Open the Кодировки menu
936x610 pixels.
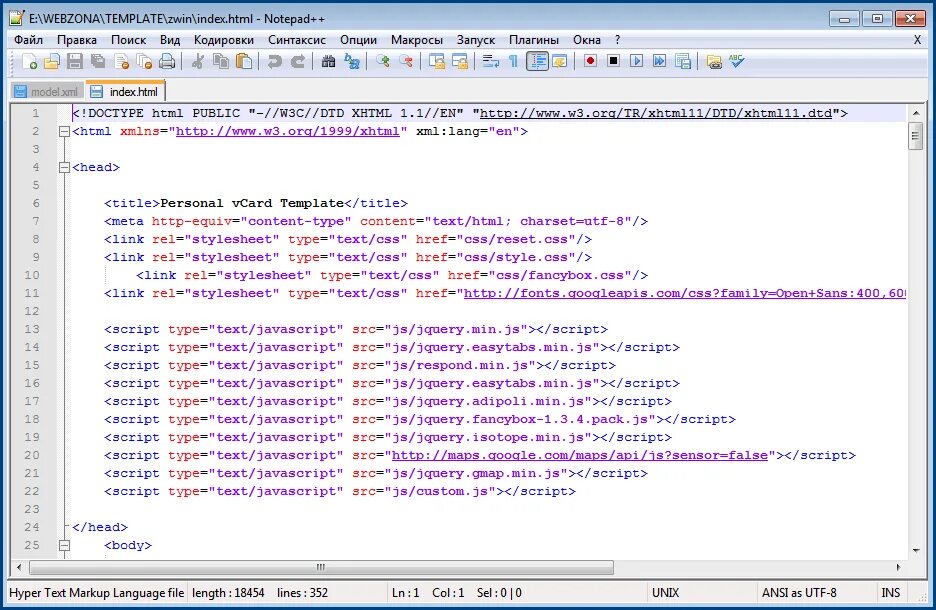pos(224,40)
